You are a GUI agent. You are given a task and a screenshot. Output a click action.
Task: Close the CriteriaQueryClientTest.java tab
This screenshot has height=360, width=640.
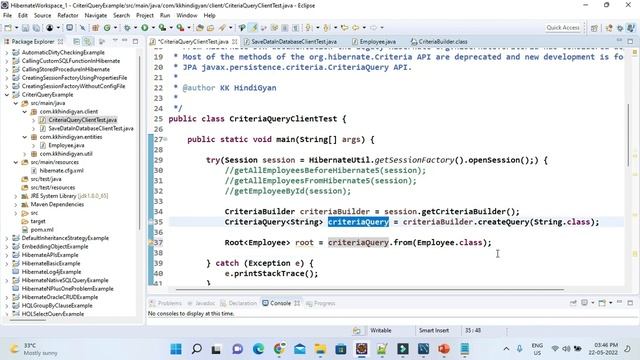235,41
